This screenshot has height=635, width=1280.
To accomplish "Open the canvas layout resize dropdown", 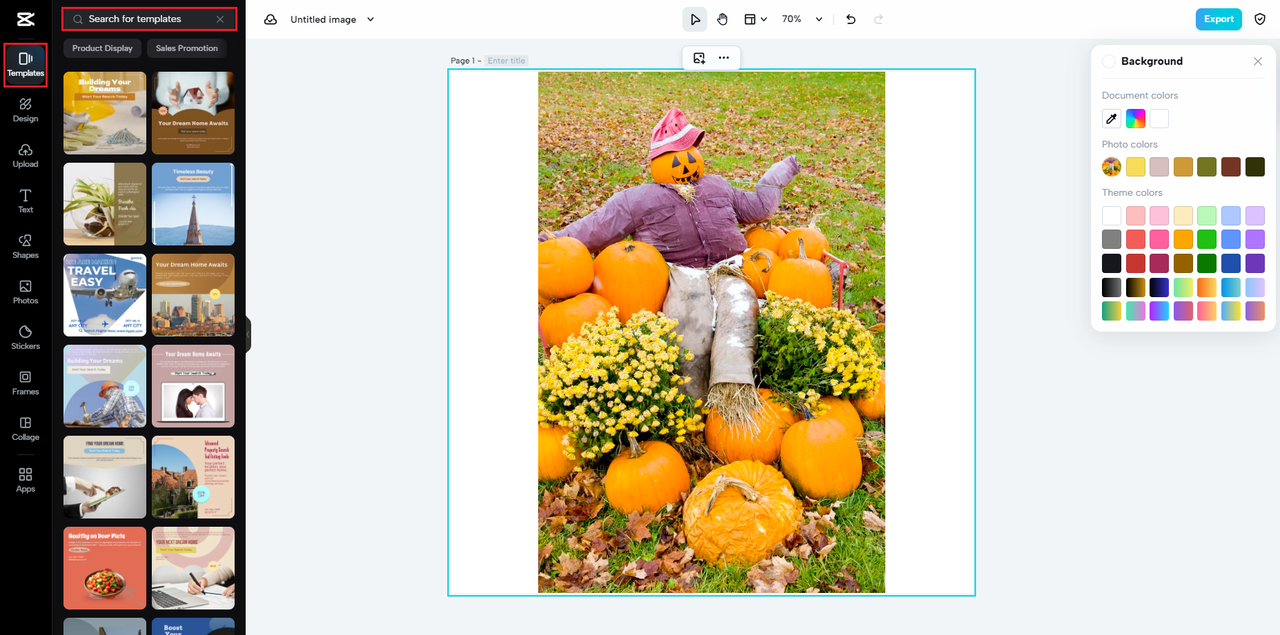I will coord(755,19).
